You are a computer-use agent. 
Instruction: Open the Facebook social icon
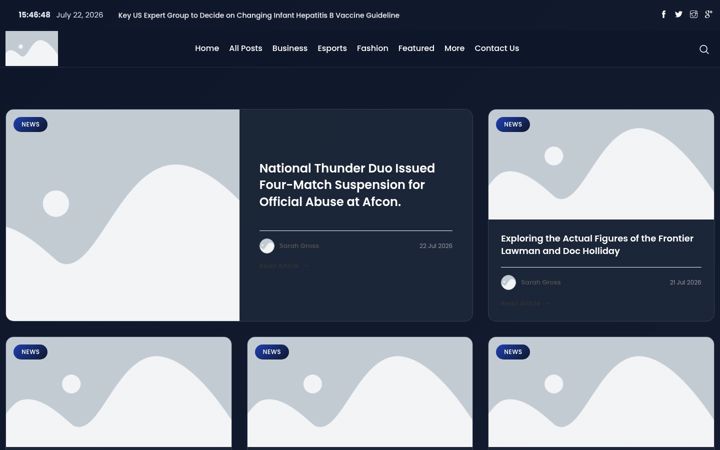click(x=664, y=14)
